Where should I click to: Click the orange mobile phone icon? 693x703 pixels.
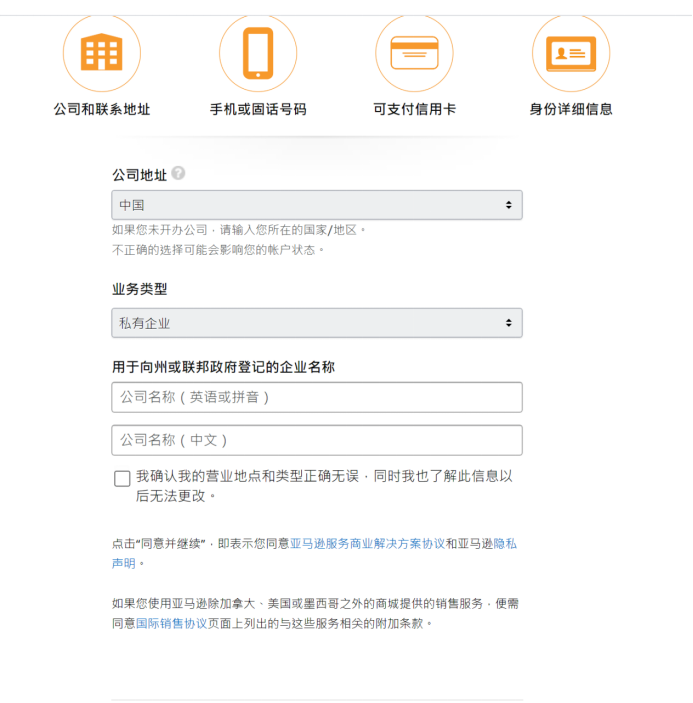pos(257,53)
